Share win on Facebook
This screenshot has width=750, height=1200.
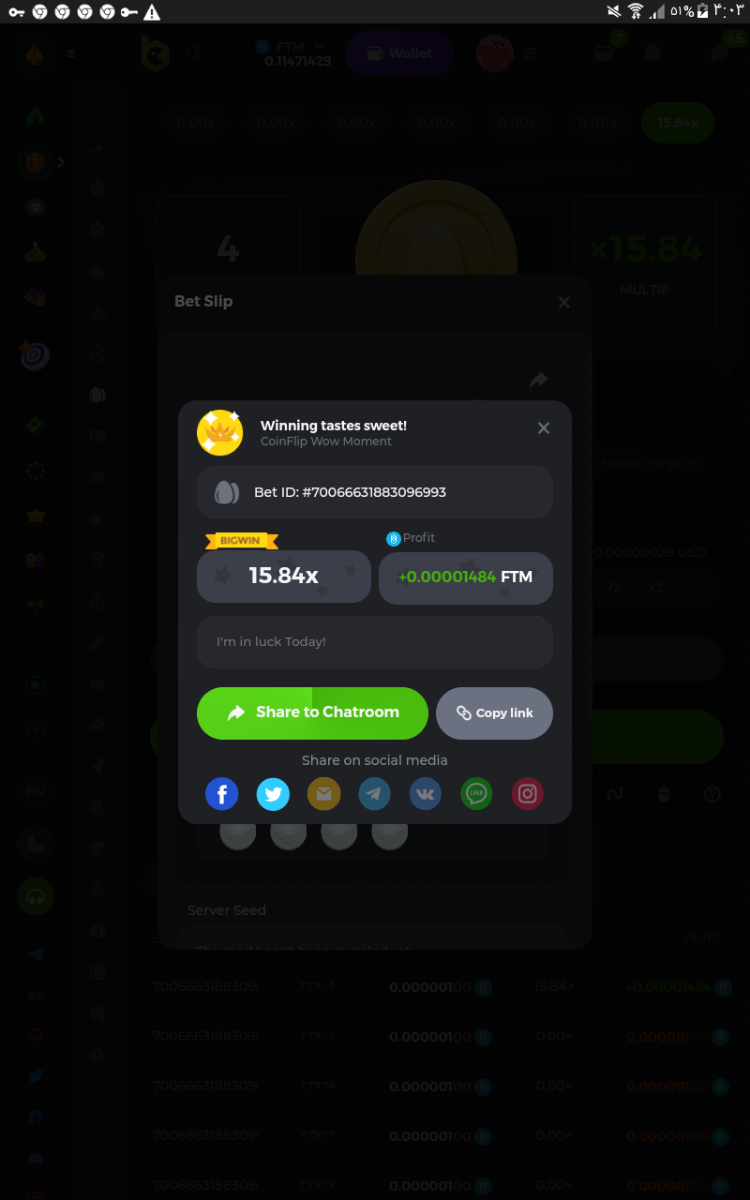pyautogui.click(x=222, y=795)
